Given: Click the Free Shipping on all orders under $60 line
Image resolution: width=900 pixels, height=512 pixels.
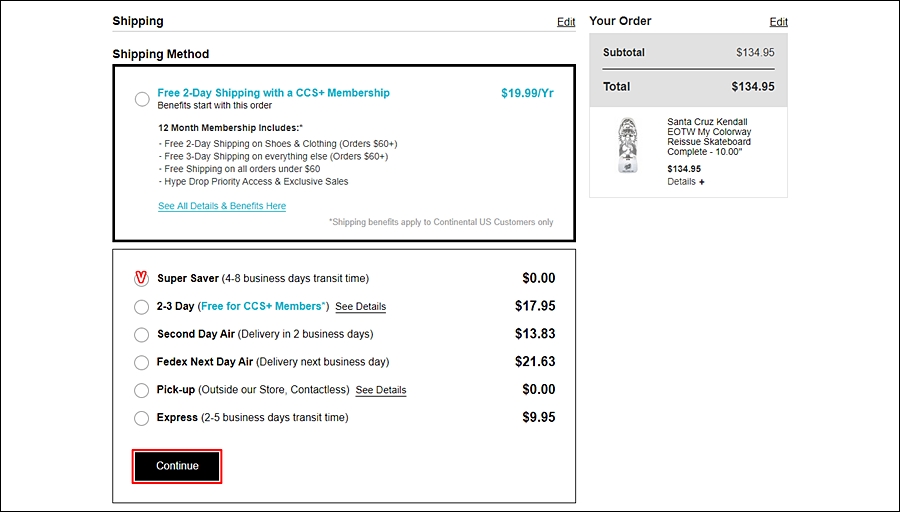Looking at the screenshot, I should 239,169.
